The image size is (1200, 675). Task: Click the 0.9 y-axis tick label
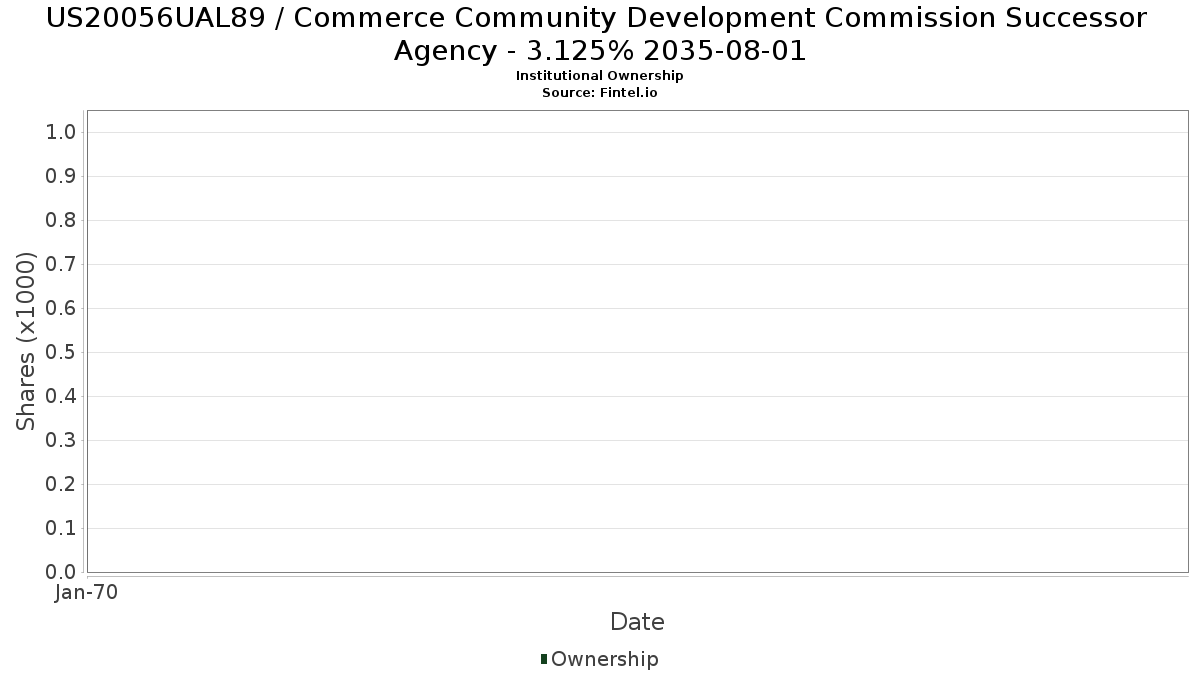pyautogui.click(x=61, y=177)
